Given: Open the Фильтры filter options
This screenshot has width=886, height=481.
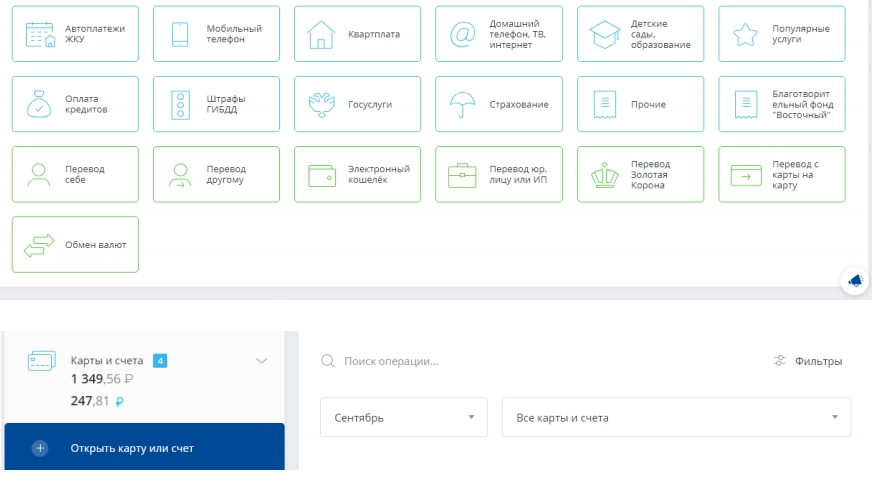Looking at the screenshot, I should [809, 361].
